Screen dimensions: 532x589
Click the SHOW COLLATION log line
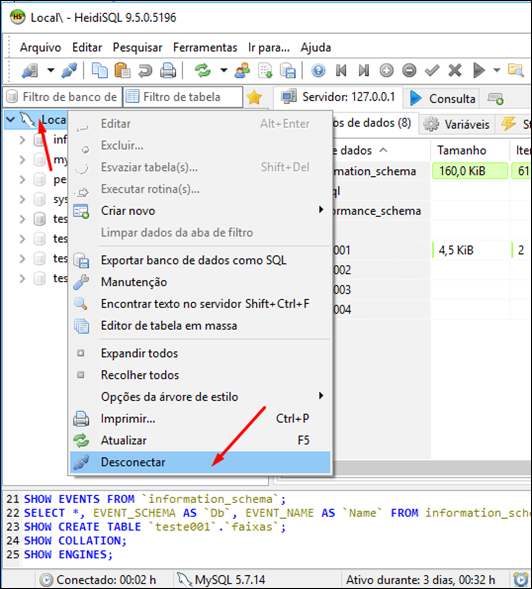(x=75, y=541)
